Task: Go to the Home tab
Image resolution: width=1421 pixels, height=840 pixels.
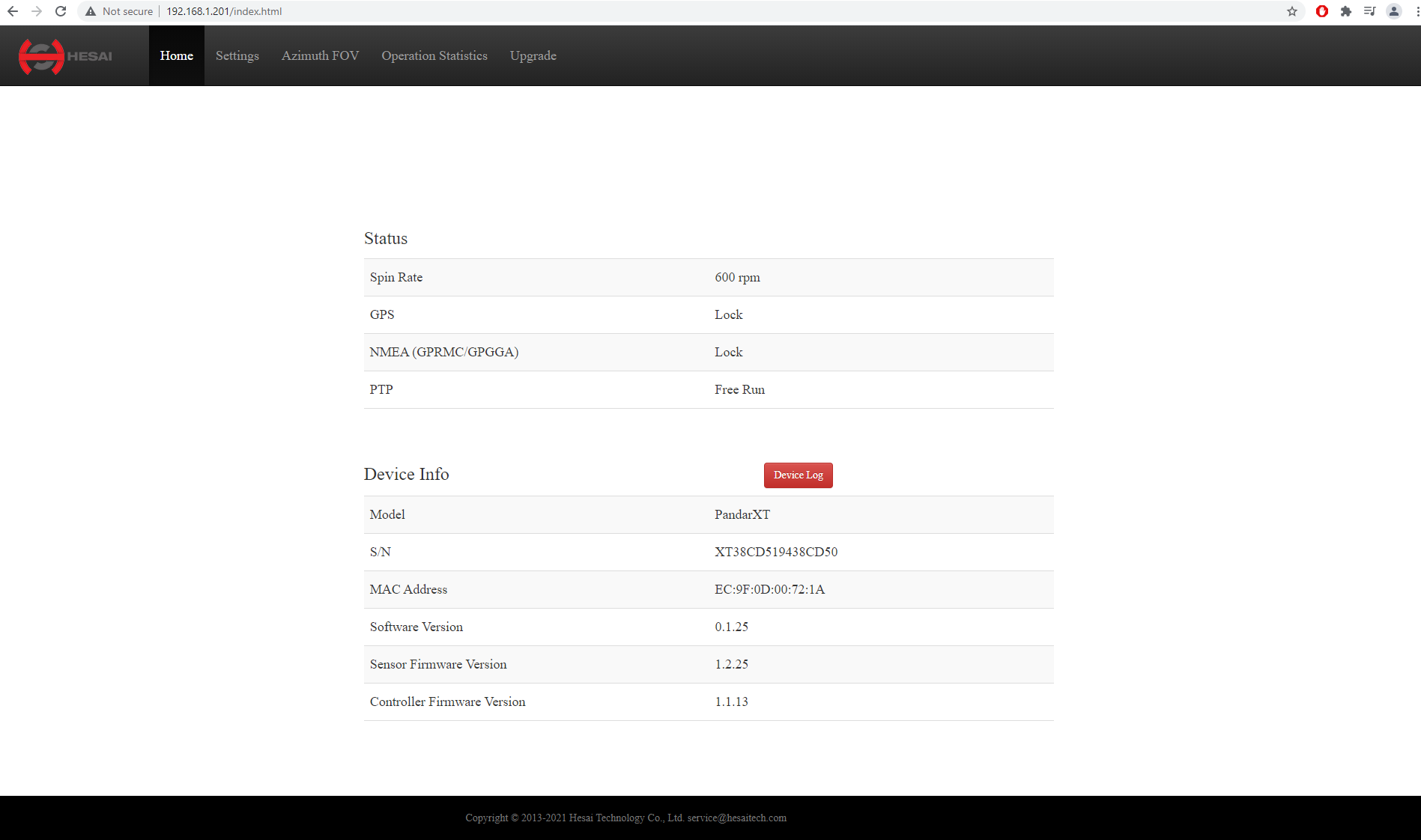Action: (x=176, y=56)
